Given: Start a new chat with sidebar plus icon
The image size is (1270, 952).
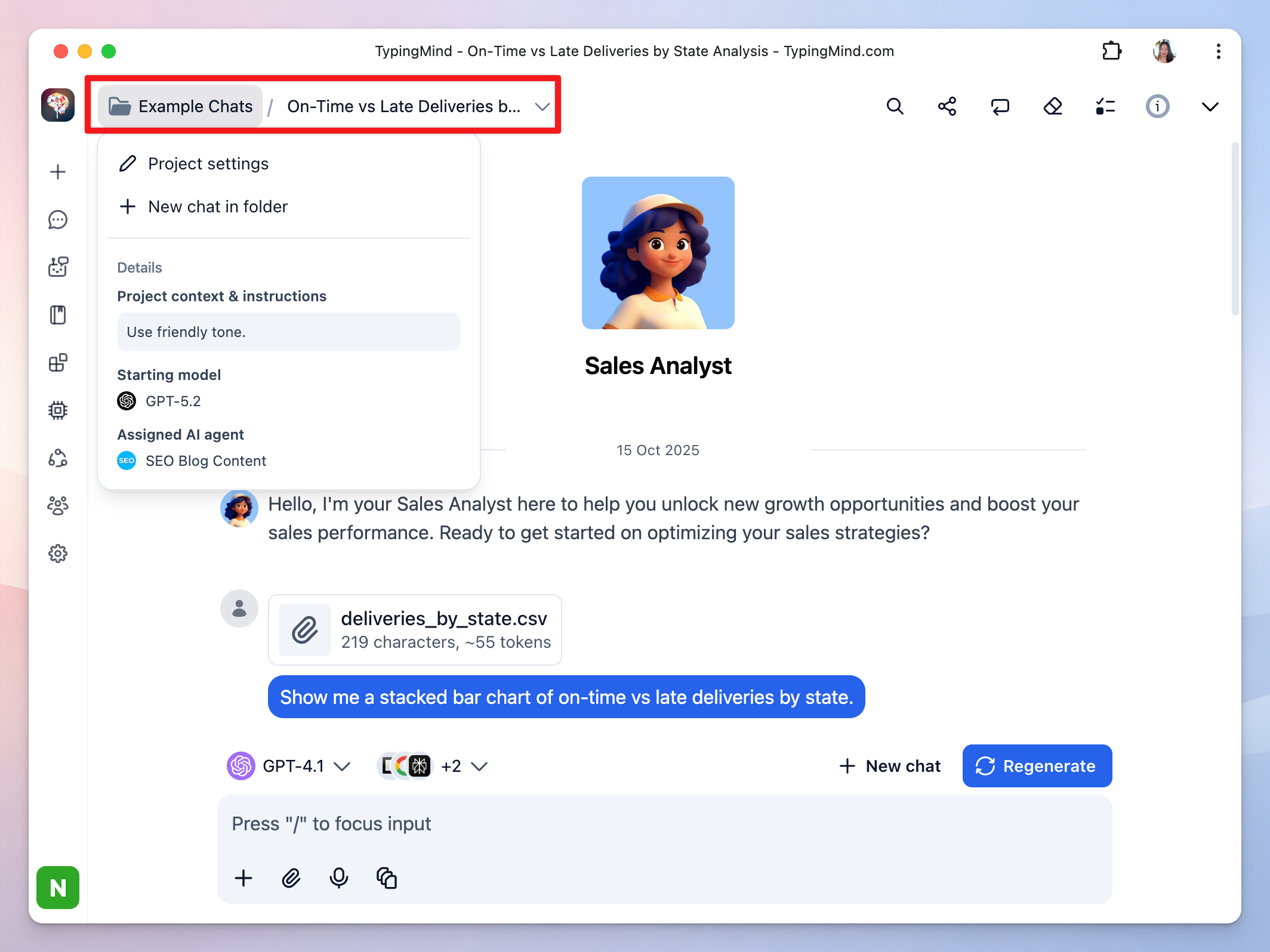Looking at the screenshot, I should coord(58,172).
